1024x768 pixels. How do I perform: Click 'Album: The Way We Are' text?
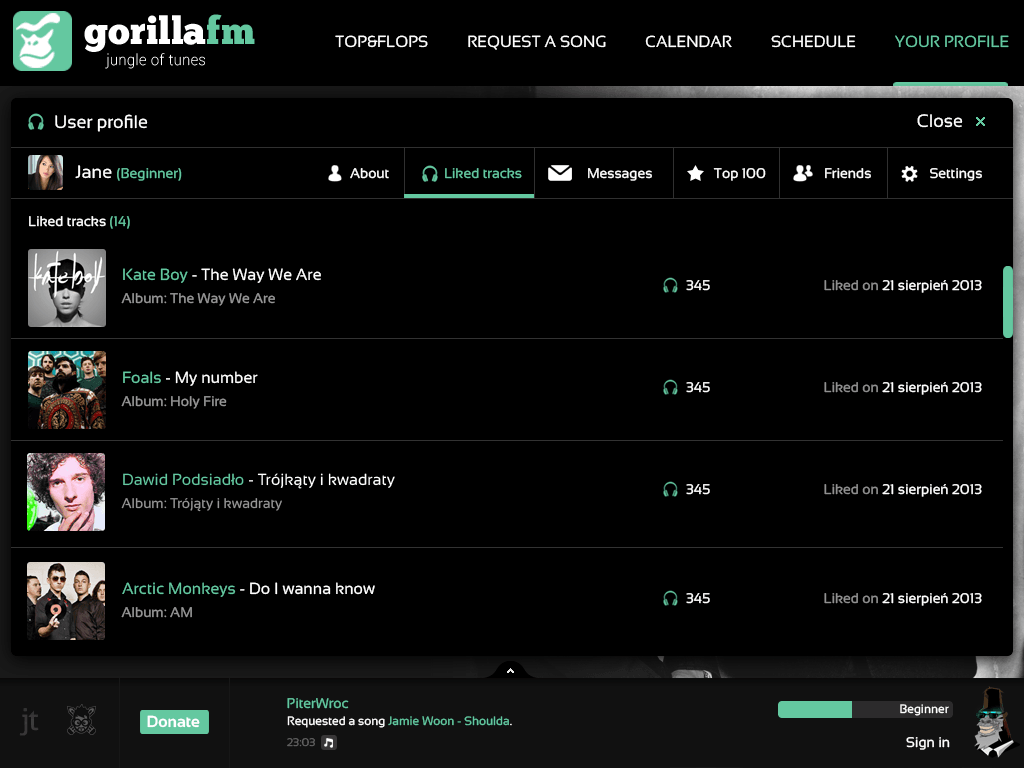pos(199,298)
